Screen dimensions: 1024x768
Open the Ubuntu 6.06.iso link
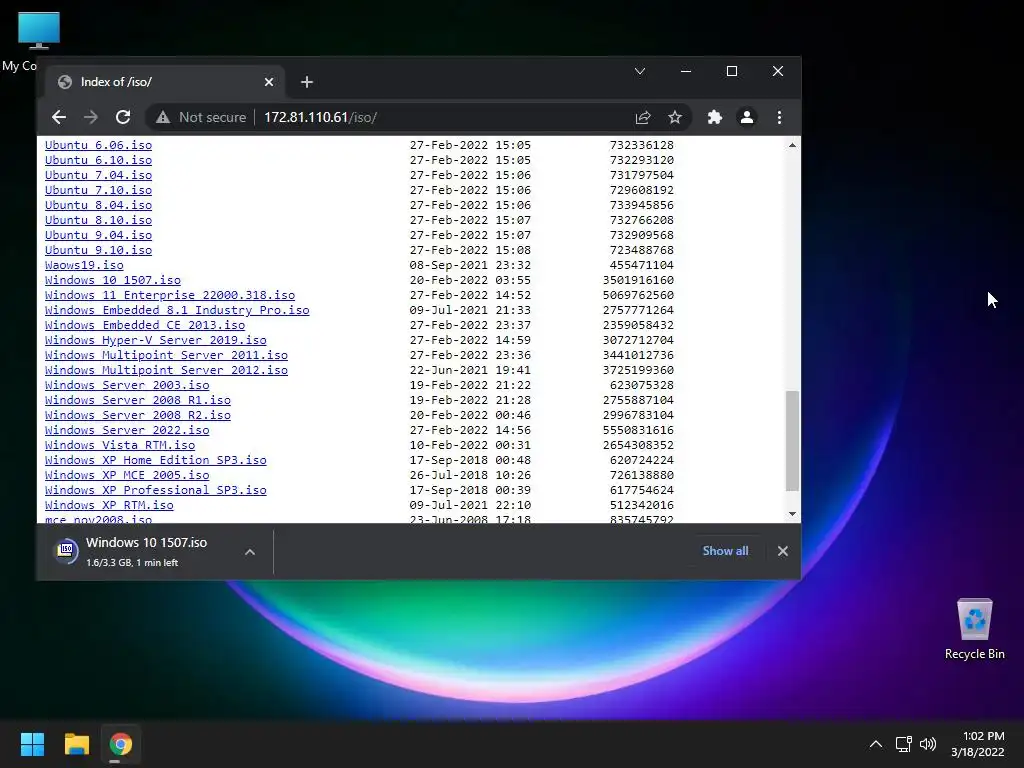[98, 145]
